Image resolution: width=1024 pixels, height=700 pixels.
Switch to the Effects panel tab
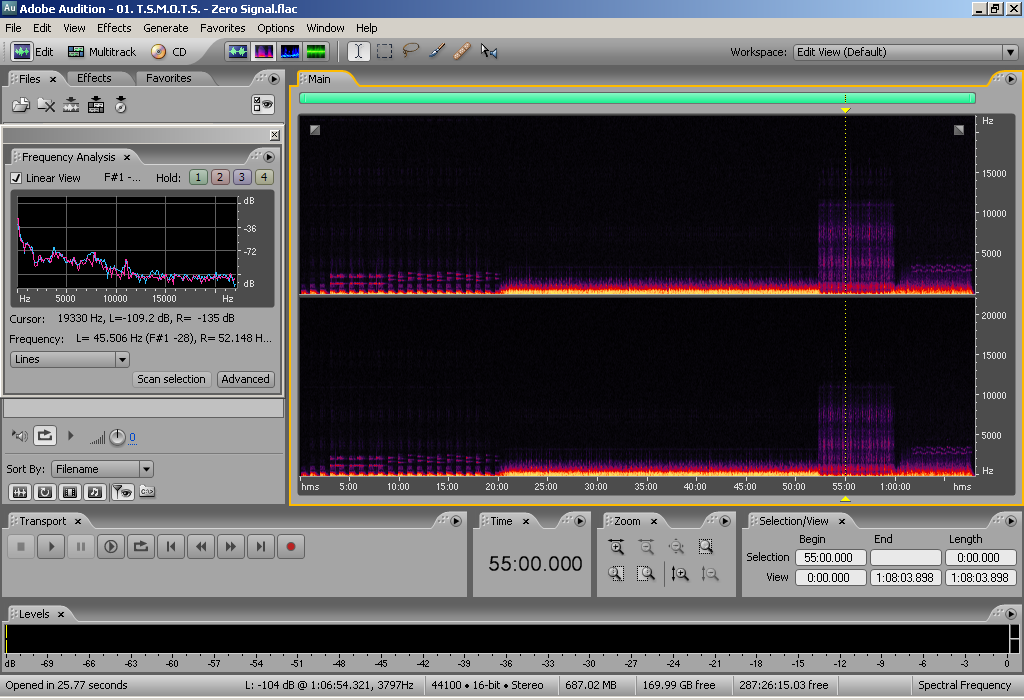[x=94, y=78]
